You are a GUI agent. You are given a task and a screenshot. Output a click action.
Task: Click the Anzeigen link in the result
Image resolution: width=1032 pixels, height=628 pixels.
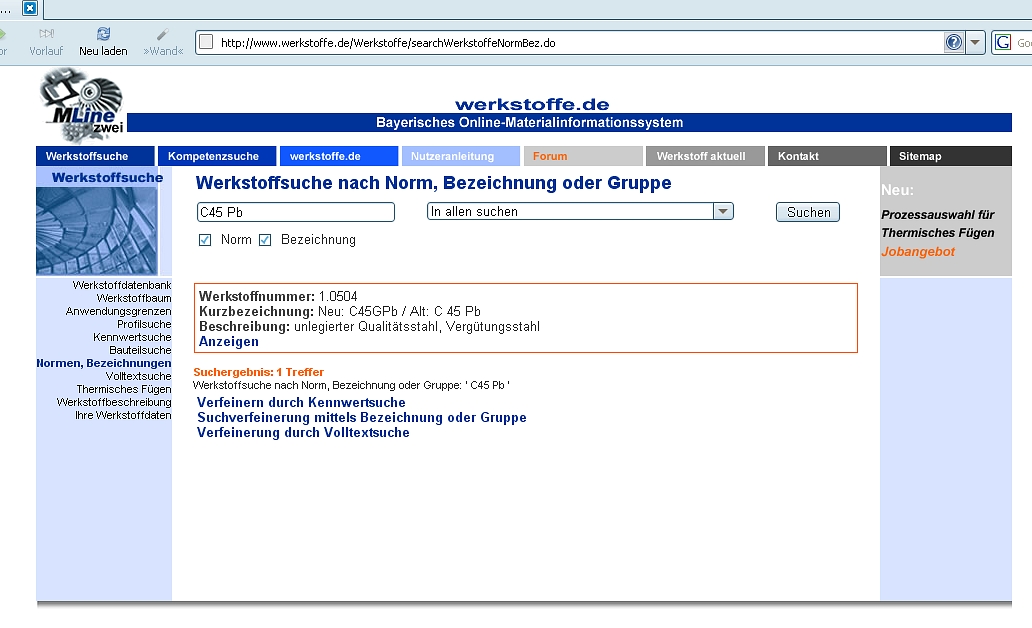click(x=228, y=342)
